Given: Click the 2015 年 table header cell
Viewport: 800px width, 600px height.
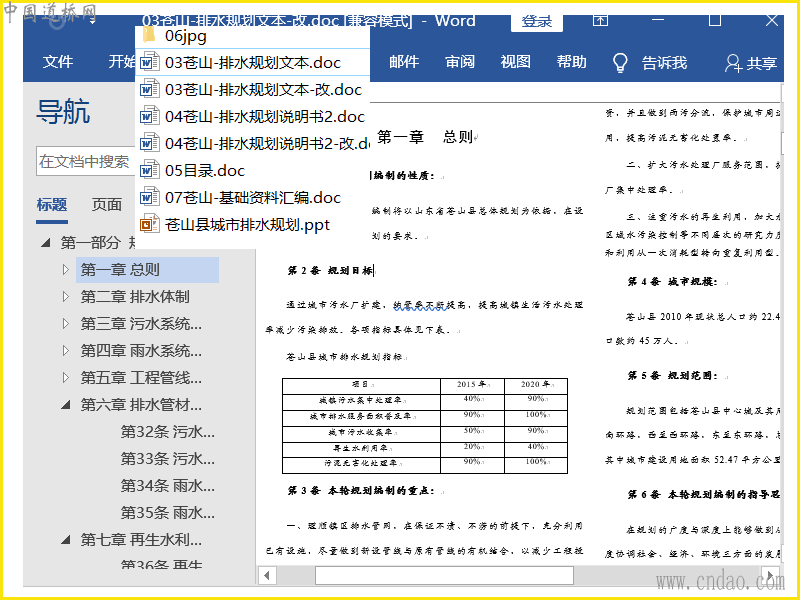Looking at the screenshot, I should click(x=472, y=384).
